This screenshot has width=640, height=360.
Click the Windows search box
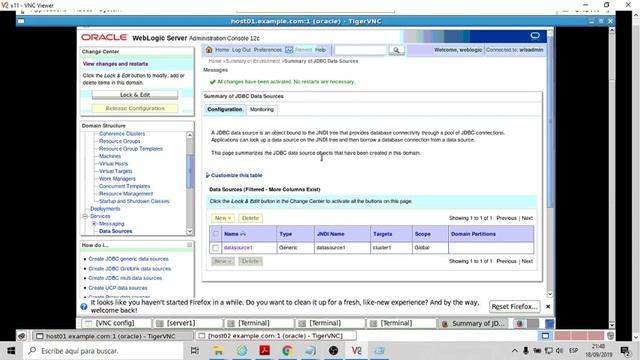[104, 351]
